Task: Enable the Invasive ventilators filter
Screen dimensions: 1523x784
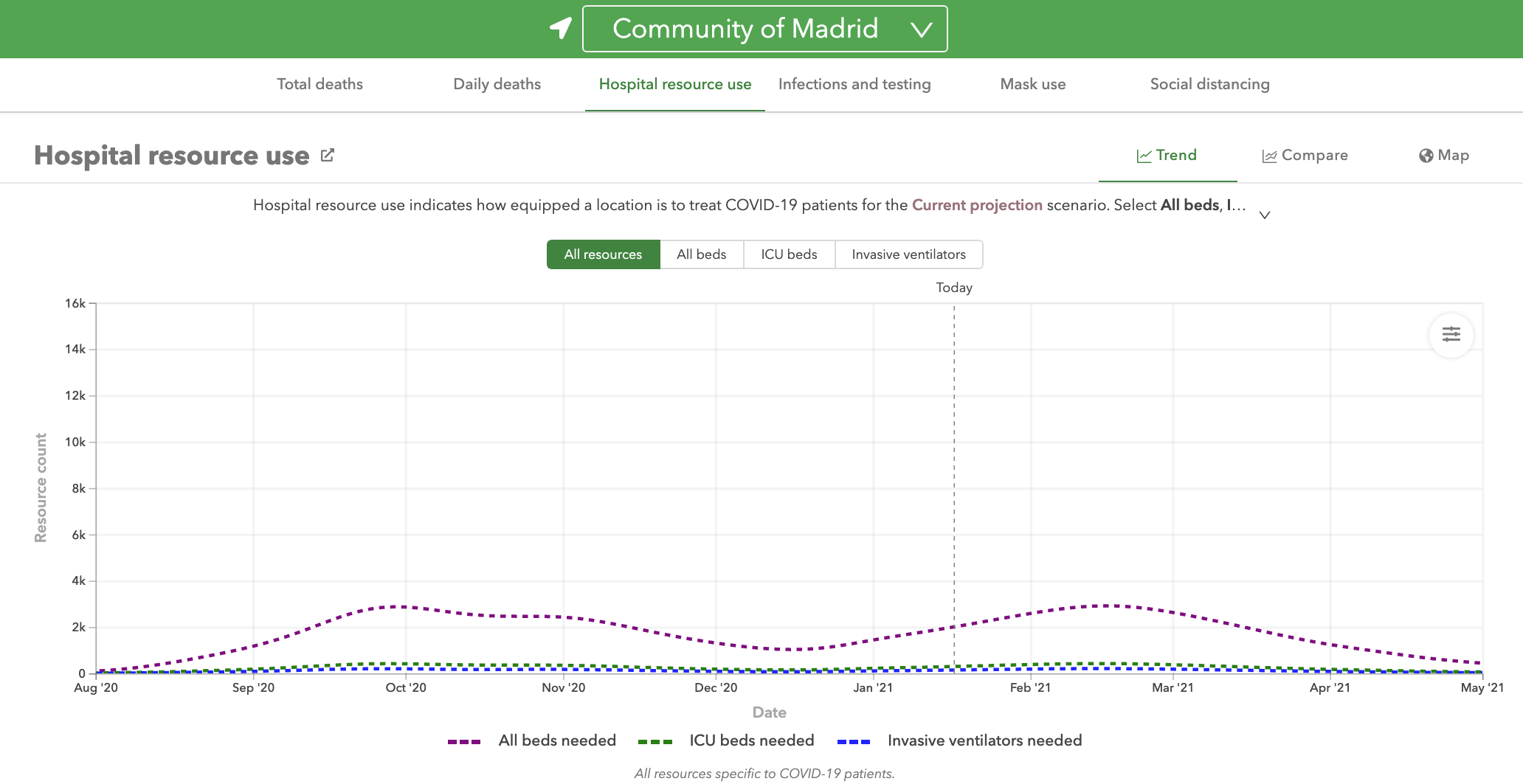Action: point(908,254)
